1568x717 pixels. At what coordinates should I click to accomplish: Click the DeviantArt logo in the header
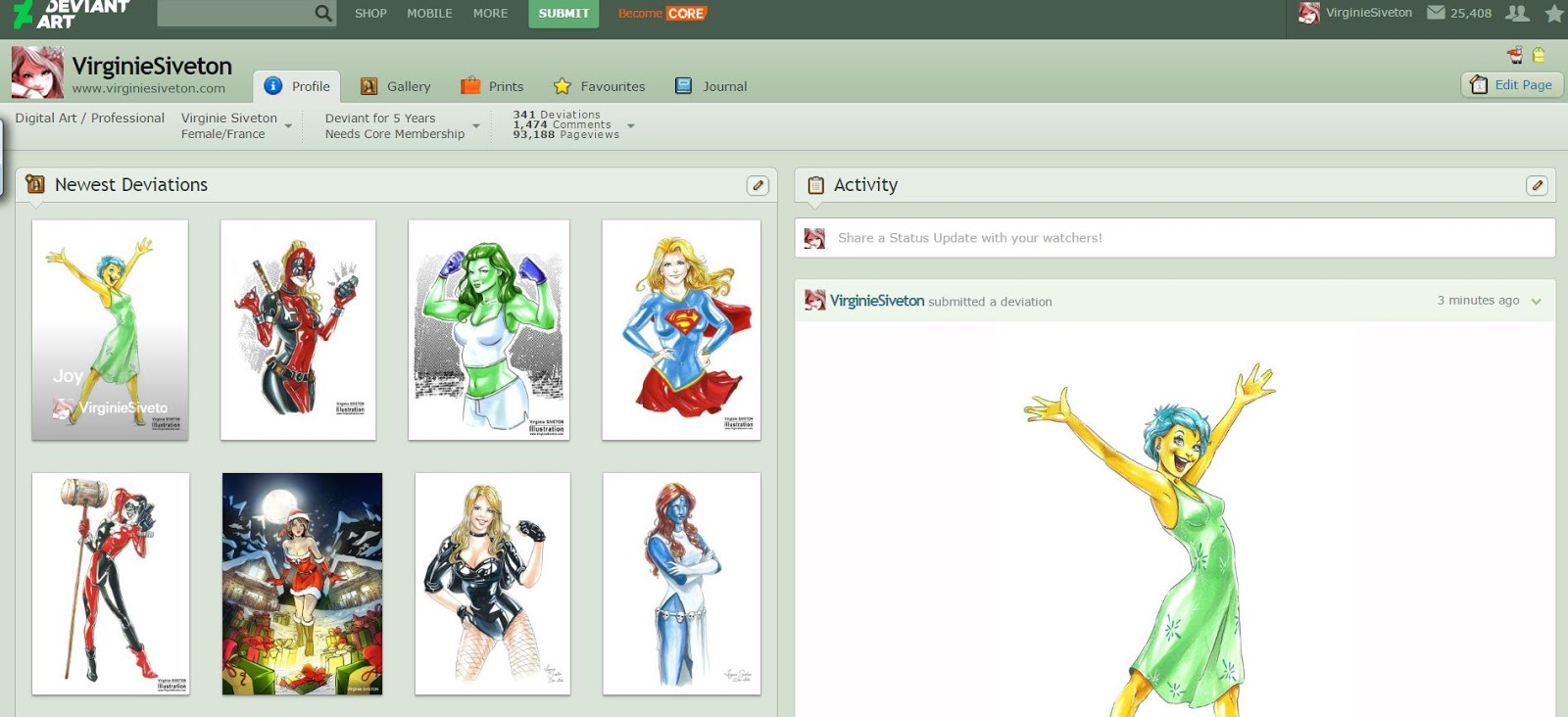[x=72, y=14]
